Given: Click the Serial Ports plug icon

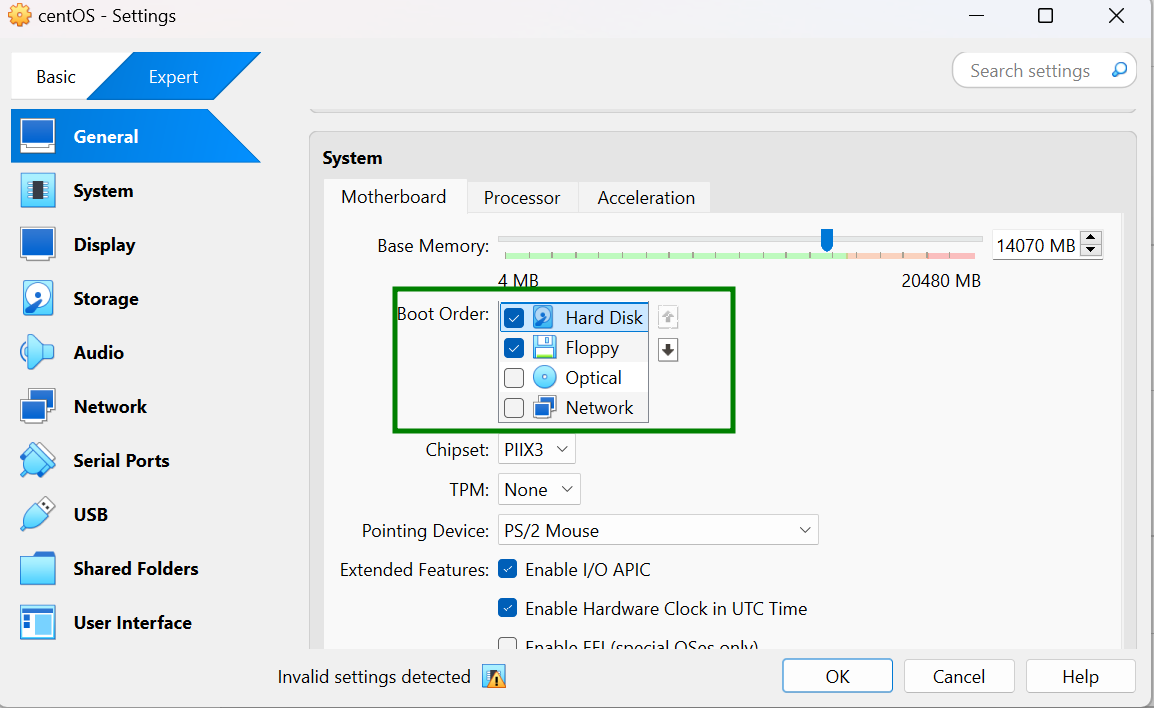Looking at the screenshot, I should (38, 461).
